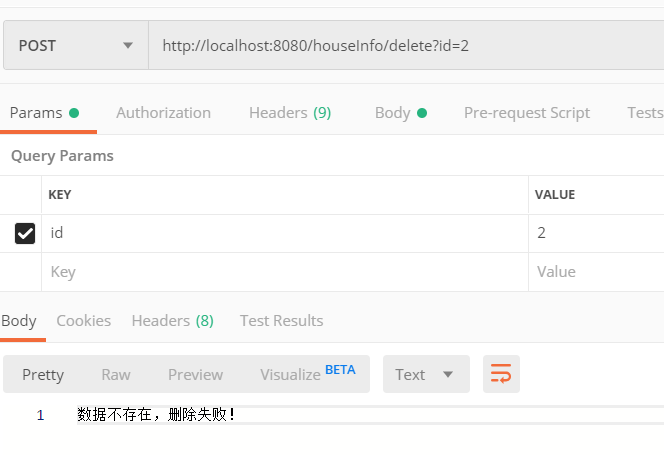Click the response text 数据不存在，删除失败！

[x=156, y=414]
